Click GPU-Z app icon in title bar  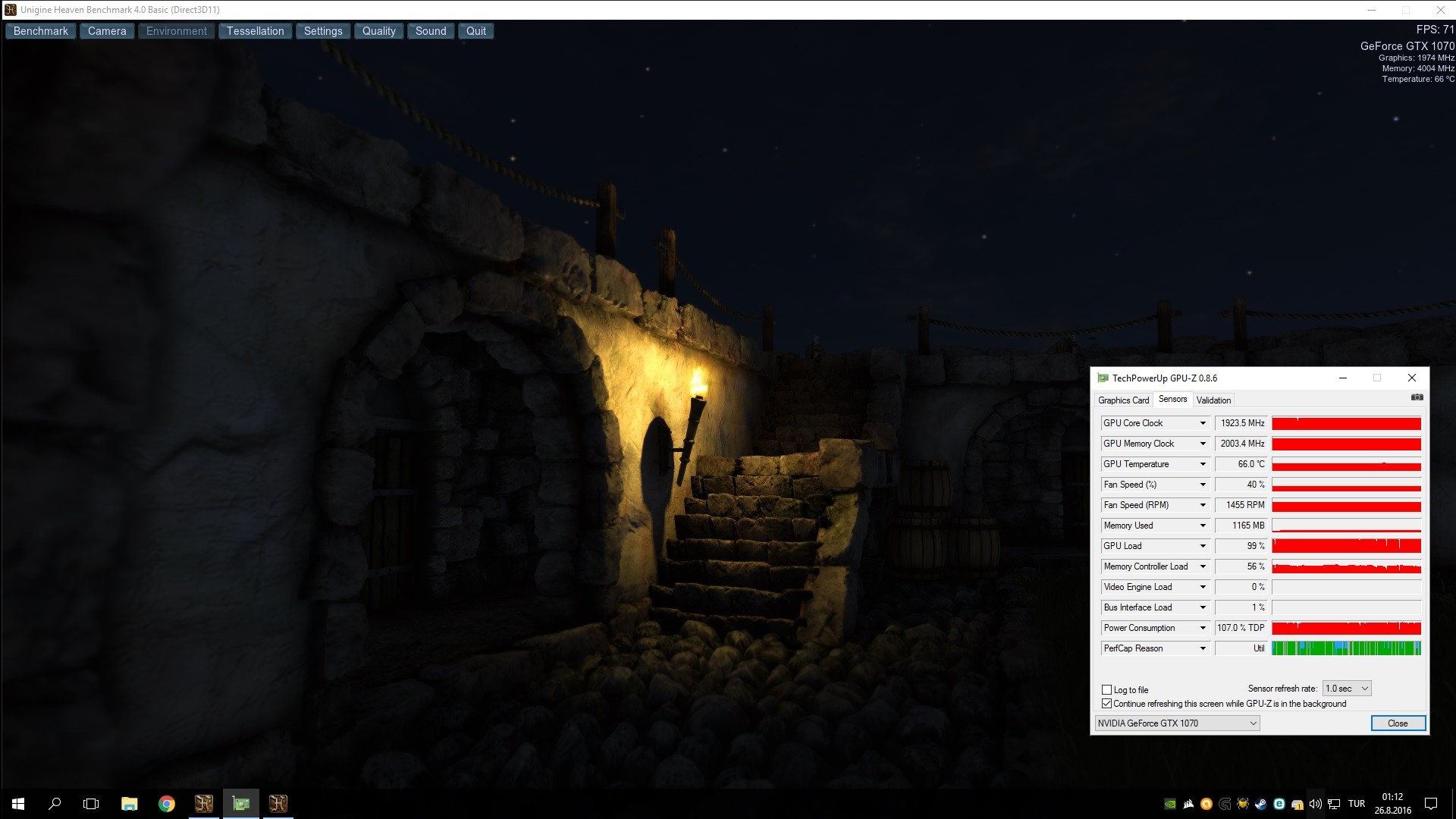pyautogui.click(x=1103, y=378)
